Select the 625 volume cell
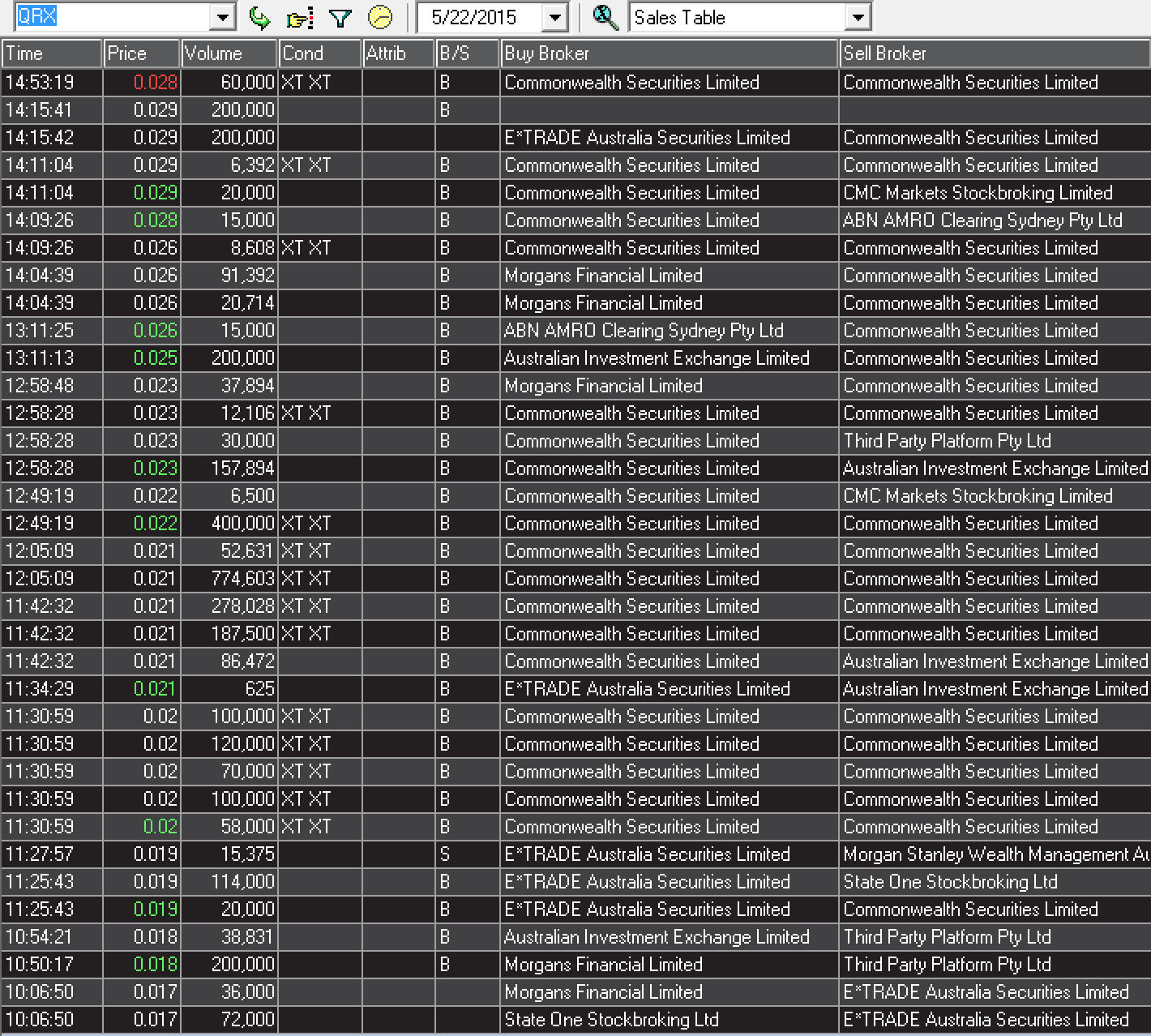 pos(229,689)
